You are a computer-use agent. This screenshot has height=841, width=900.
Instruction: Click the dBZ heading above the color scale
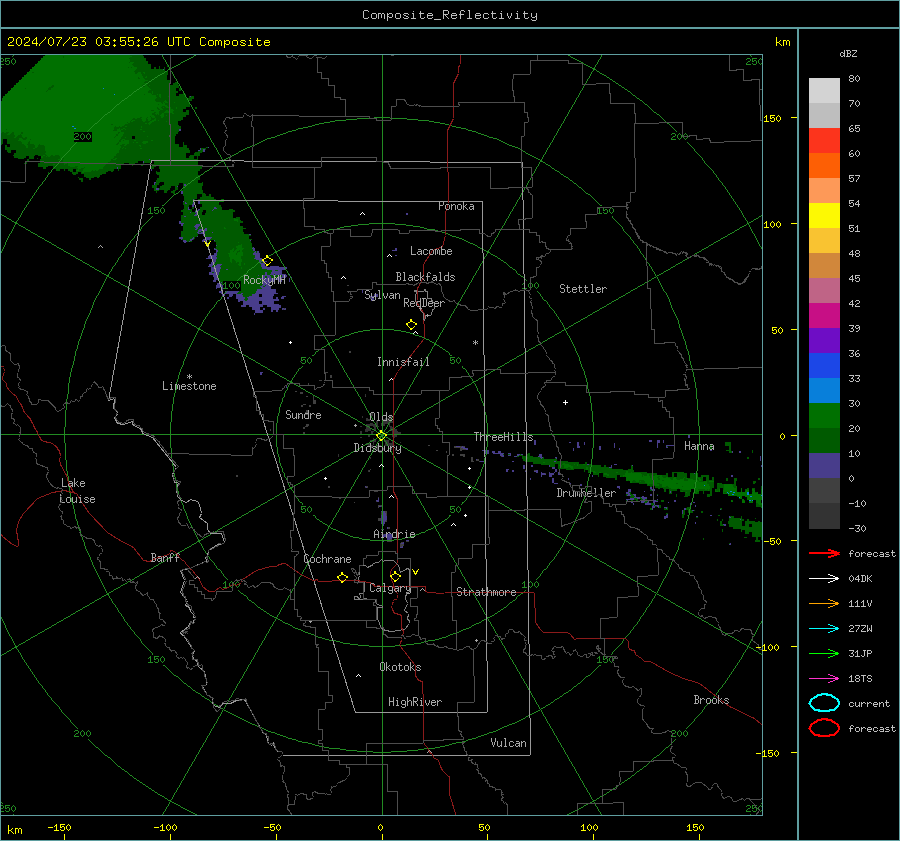coord(848,53)
